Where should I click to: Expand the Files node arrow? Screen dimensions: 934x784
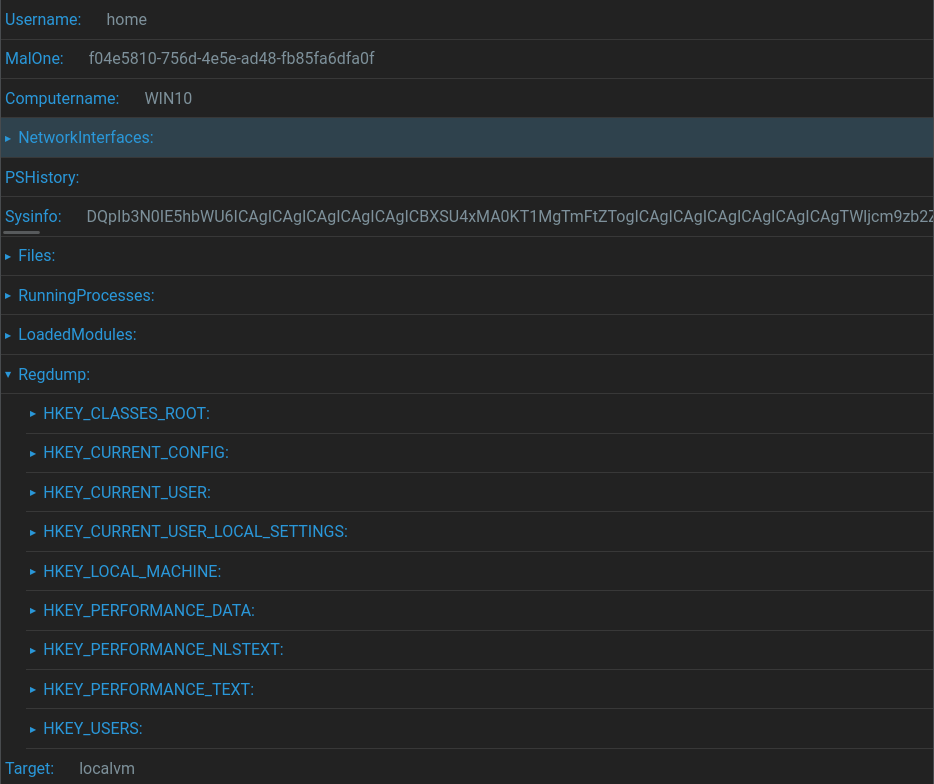tap(8, 256)
